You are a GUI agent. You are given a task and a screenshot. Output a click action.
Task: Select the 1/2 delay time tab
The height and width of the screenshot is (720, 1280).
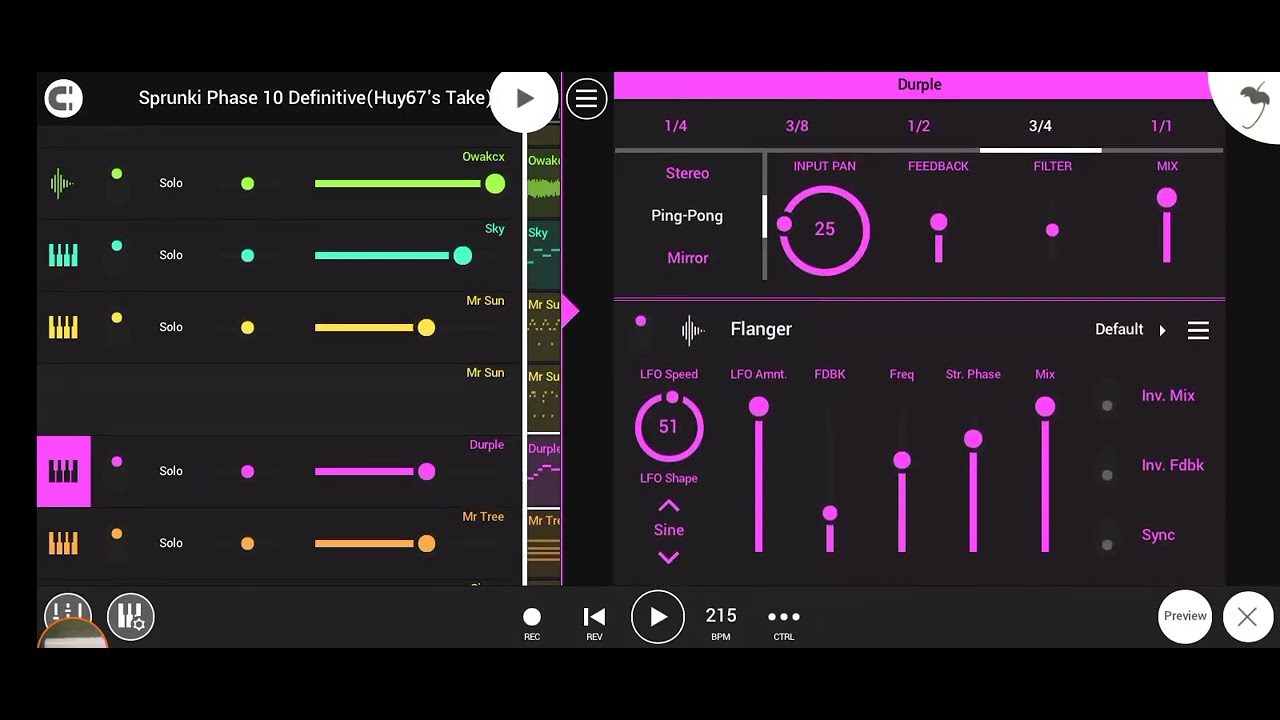click(x=919, y=126)
